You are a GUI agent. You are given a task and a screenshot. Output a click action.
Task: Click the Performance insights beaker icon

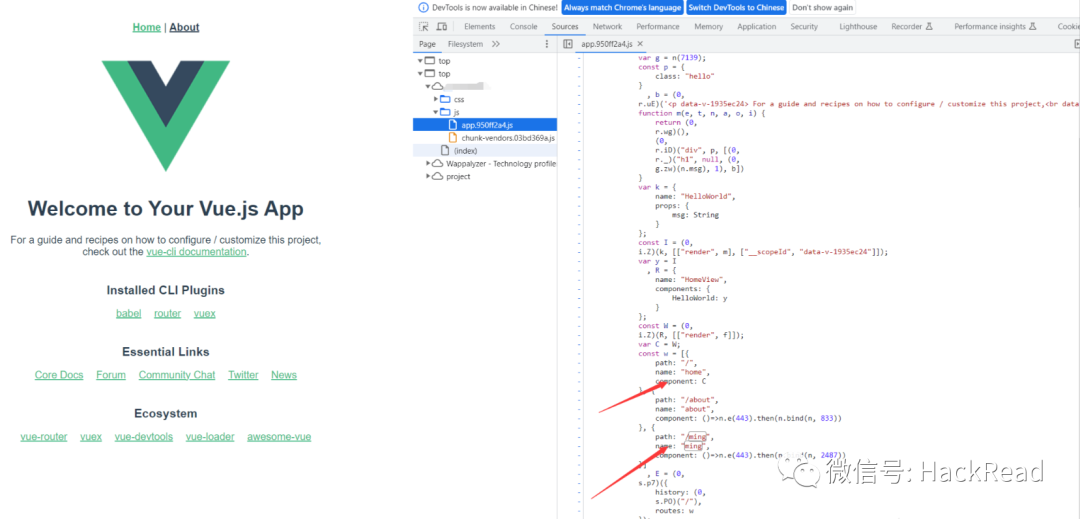tap(1032, 27)
